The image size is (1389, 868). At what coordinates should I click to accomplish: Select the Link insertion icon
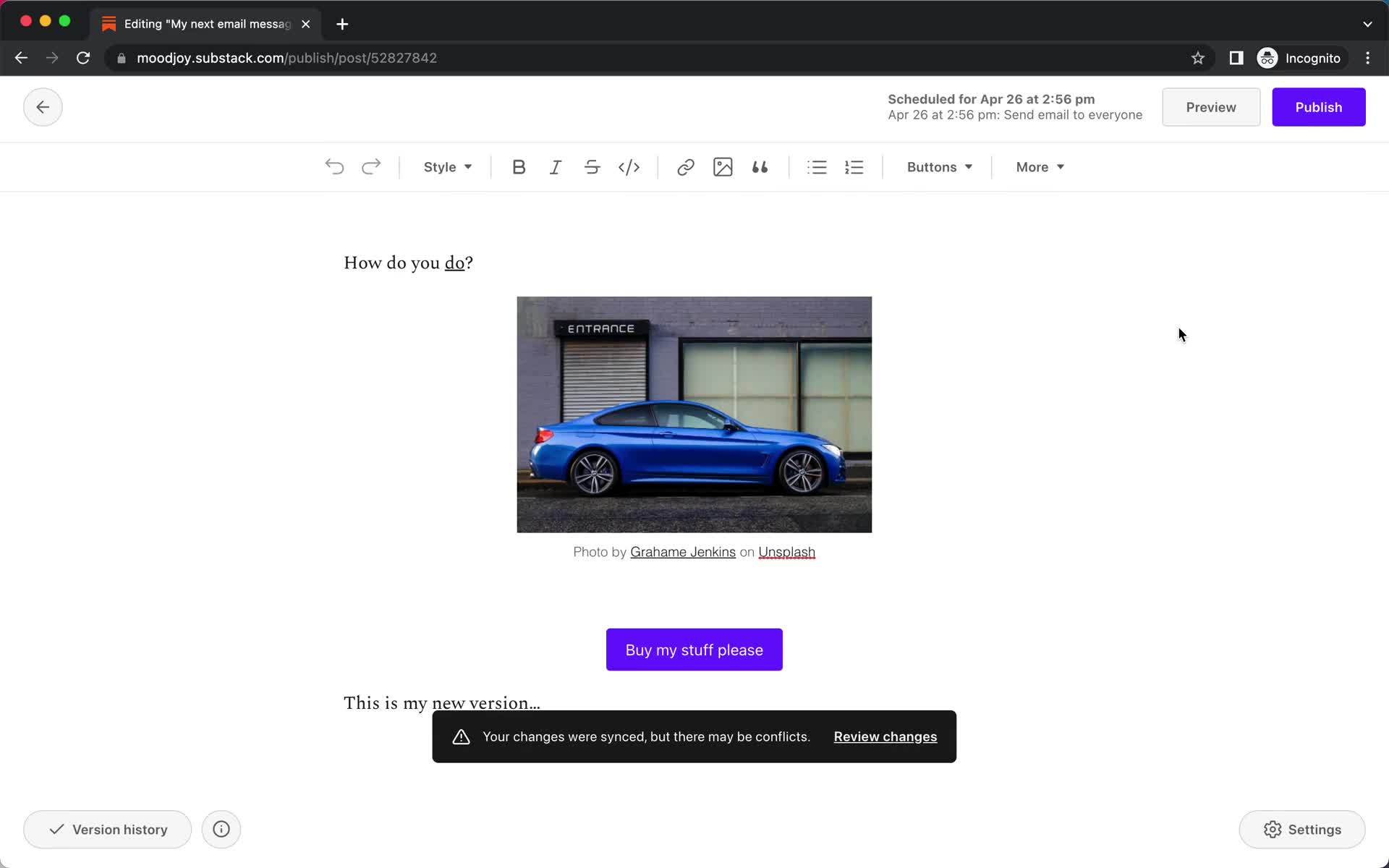686,167
